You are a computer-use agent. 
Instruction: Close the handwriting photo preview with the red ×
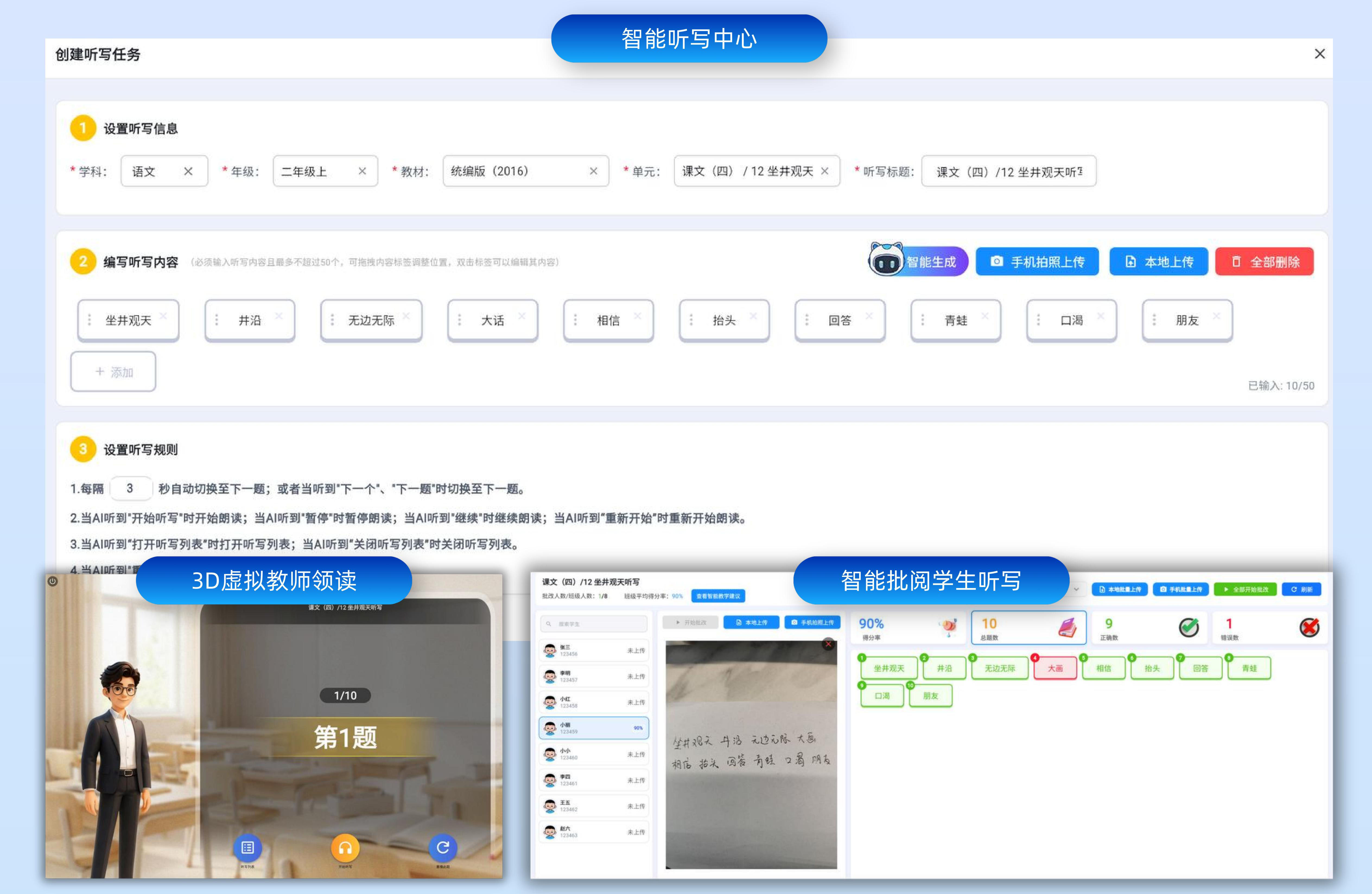click(x=828, y=644)
